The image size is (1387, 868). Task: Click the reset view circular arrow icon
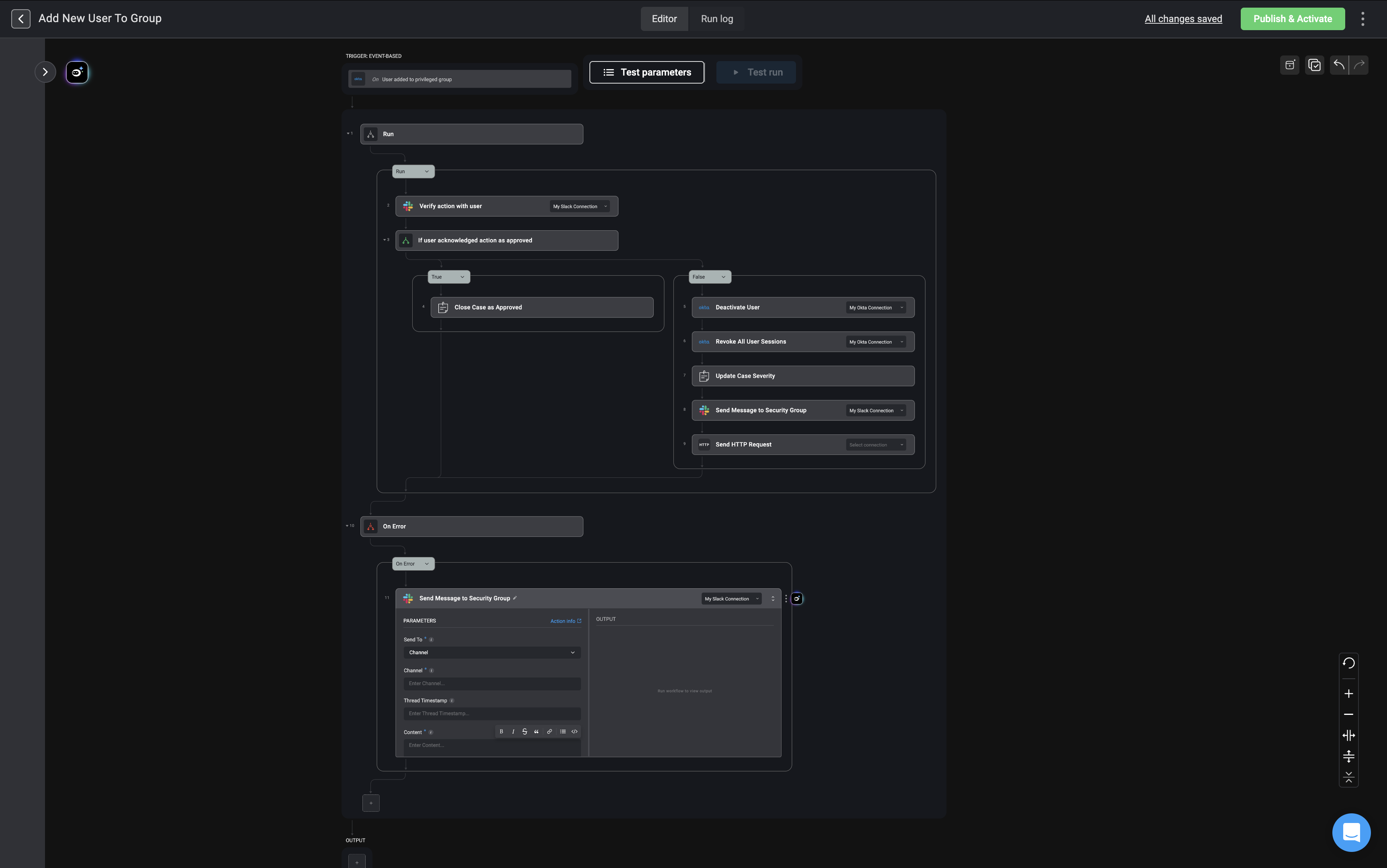1348,663
